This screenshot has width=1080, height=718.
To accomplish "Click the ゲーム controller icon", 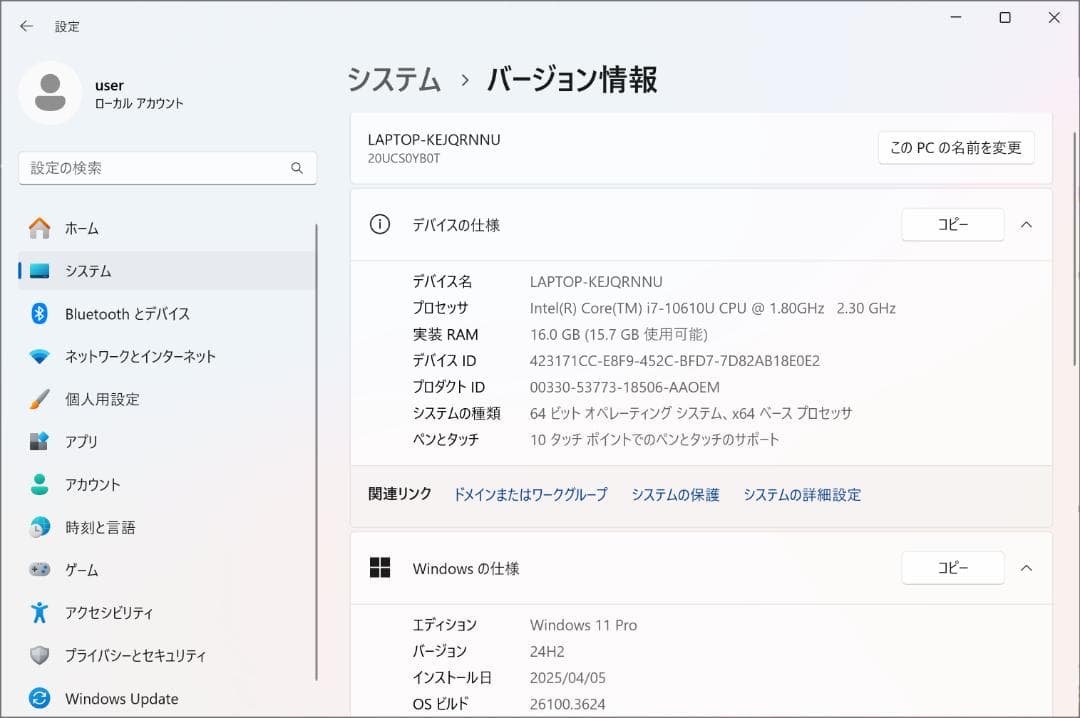I will (39, 570).
